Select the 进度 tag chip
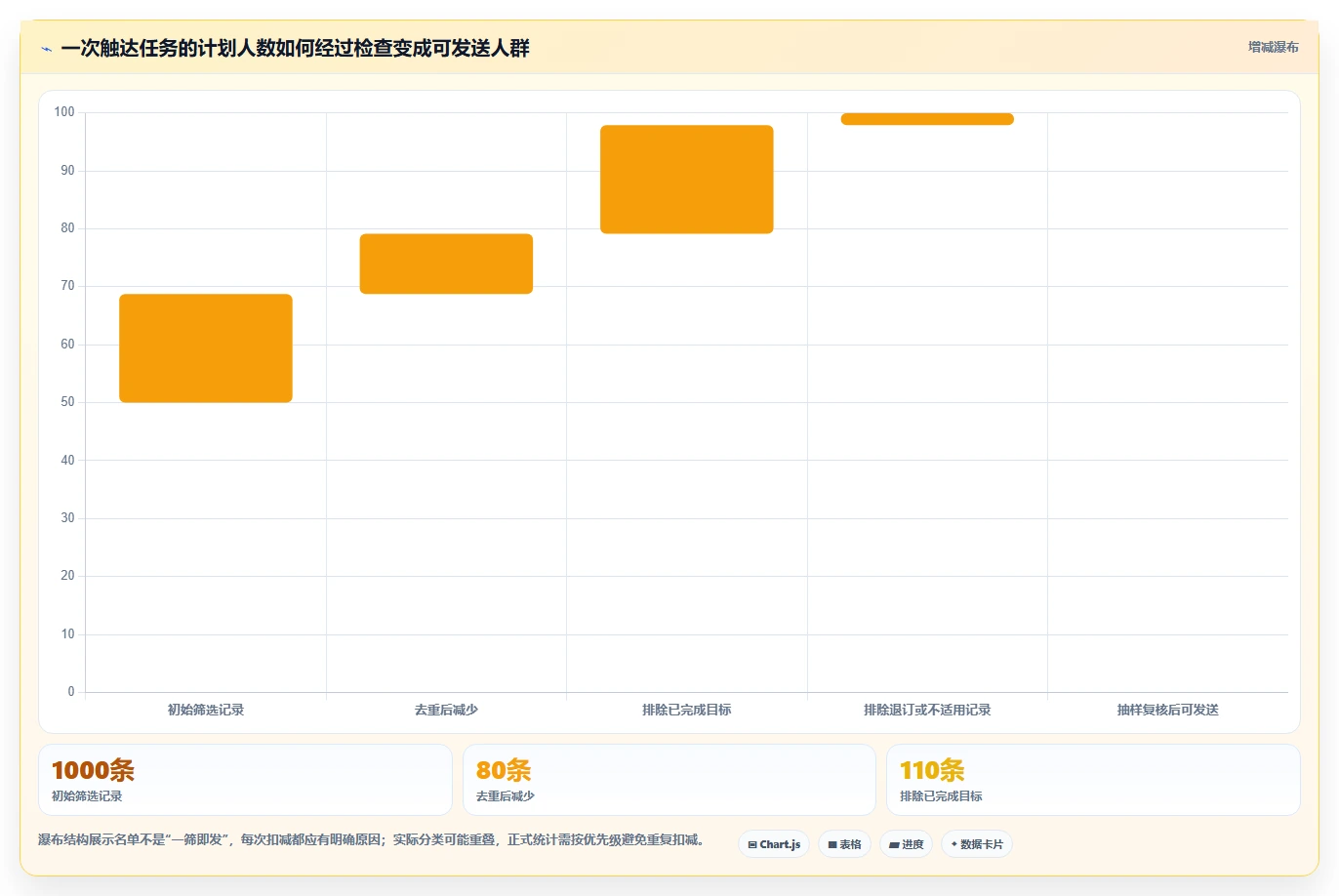Viewport: 1339px width, 896px height. click(x=907, y=844)
